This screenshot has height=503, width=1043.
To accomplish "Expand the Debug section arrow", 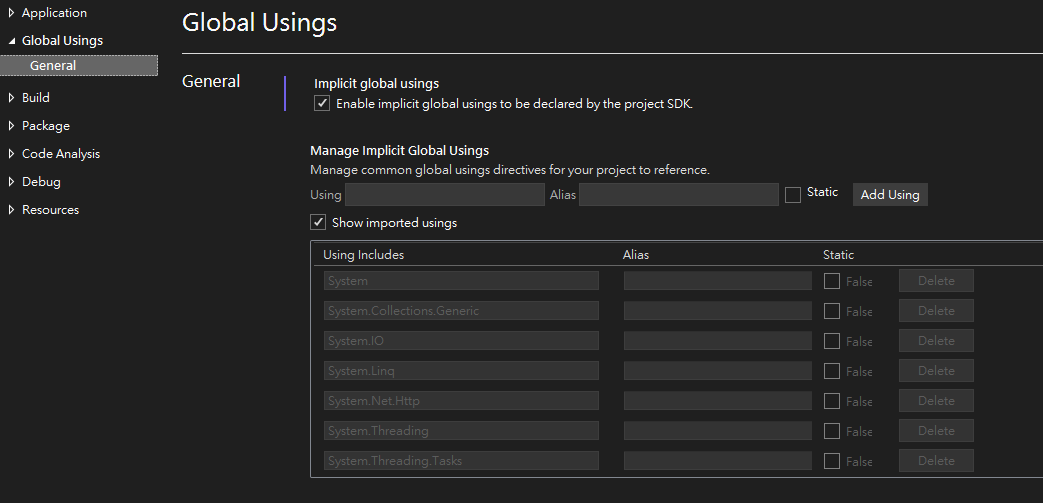I will click(x=11, y=182).
